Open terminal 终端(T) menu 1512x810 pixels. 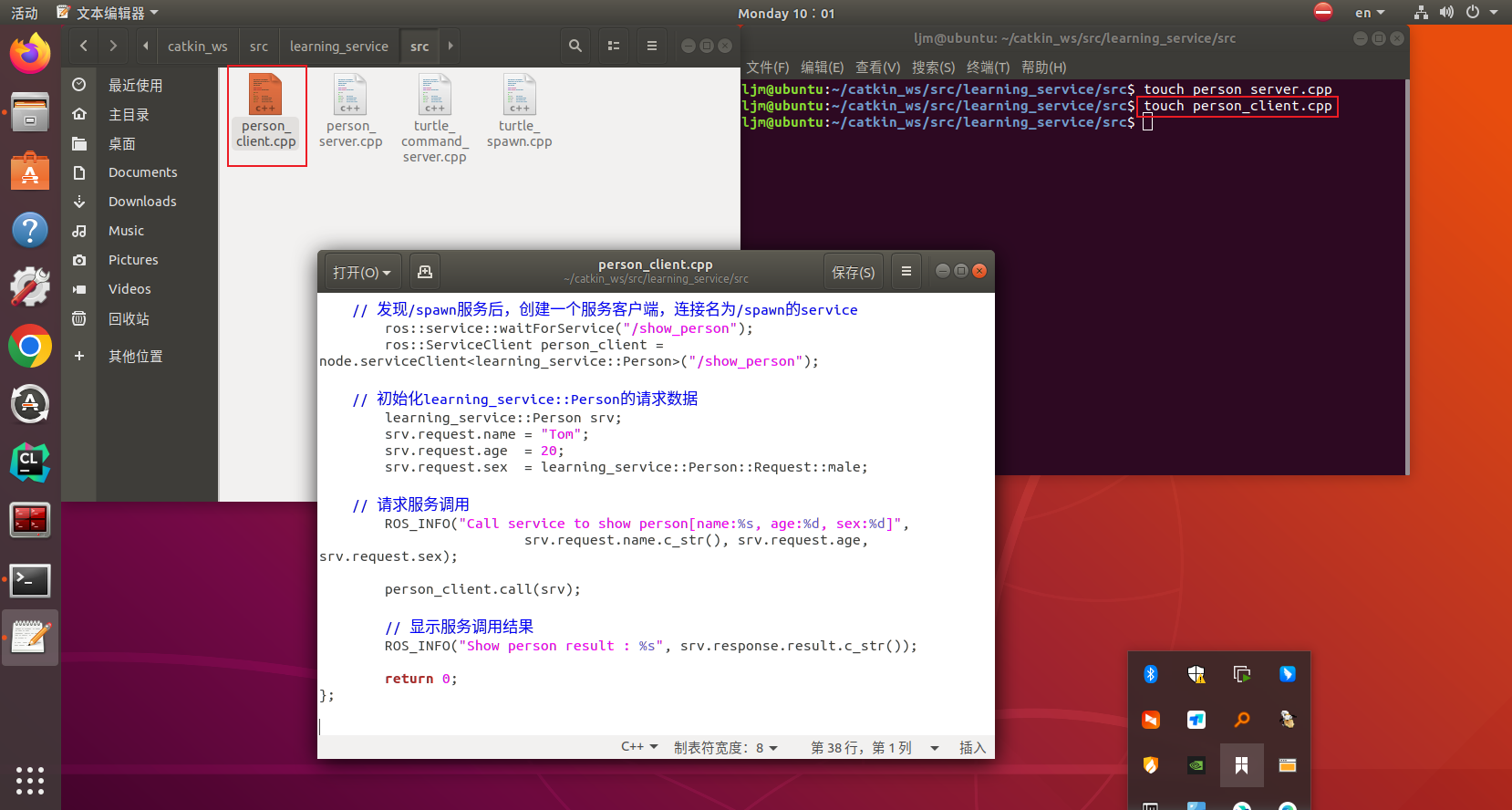tap(988, 67)
